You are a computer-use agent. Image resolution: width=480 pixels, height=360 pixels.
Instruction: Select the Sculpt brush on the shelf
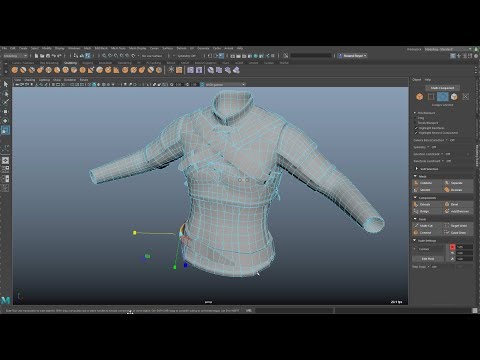pyautogui.click(x=15, y=70)
